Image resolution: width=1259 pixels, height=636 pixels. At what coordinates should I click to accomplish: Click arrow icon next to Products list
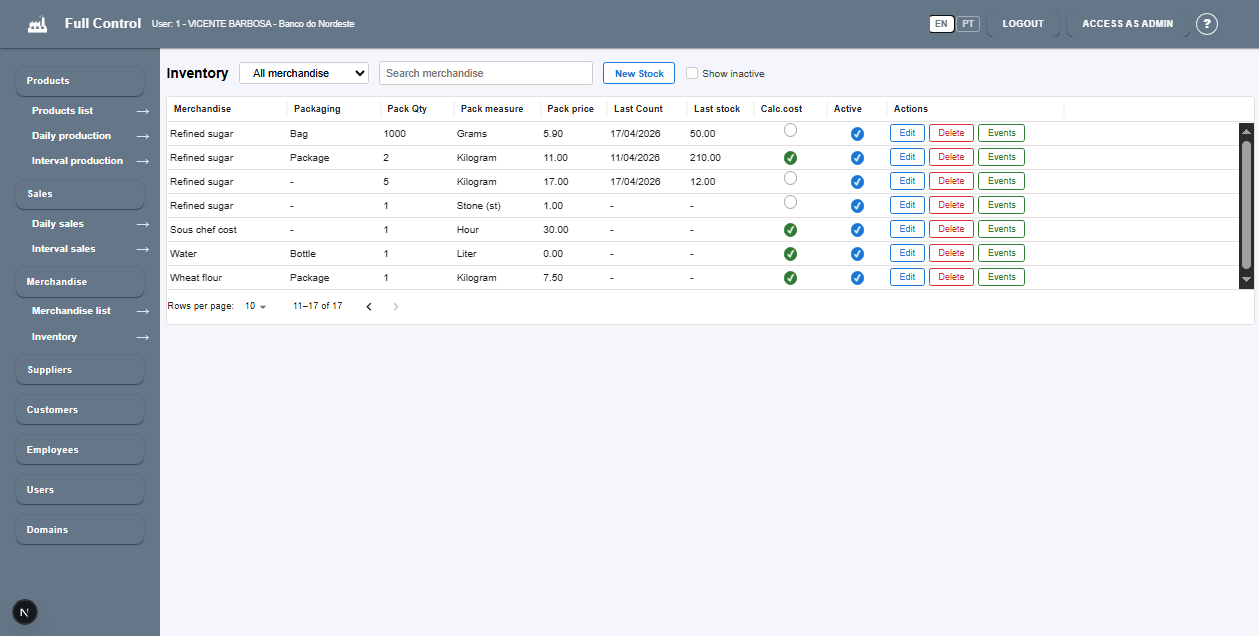tap(143, 111)
